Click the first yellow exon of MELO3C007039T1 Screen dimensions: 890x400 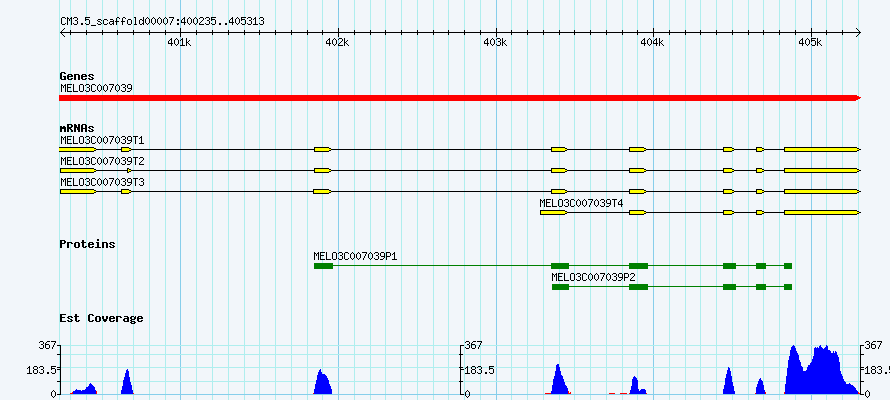coord(78,149)
